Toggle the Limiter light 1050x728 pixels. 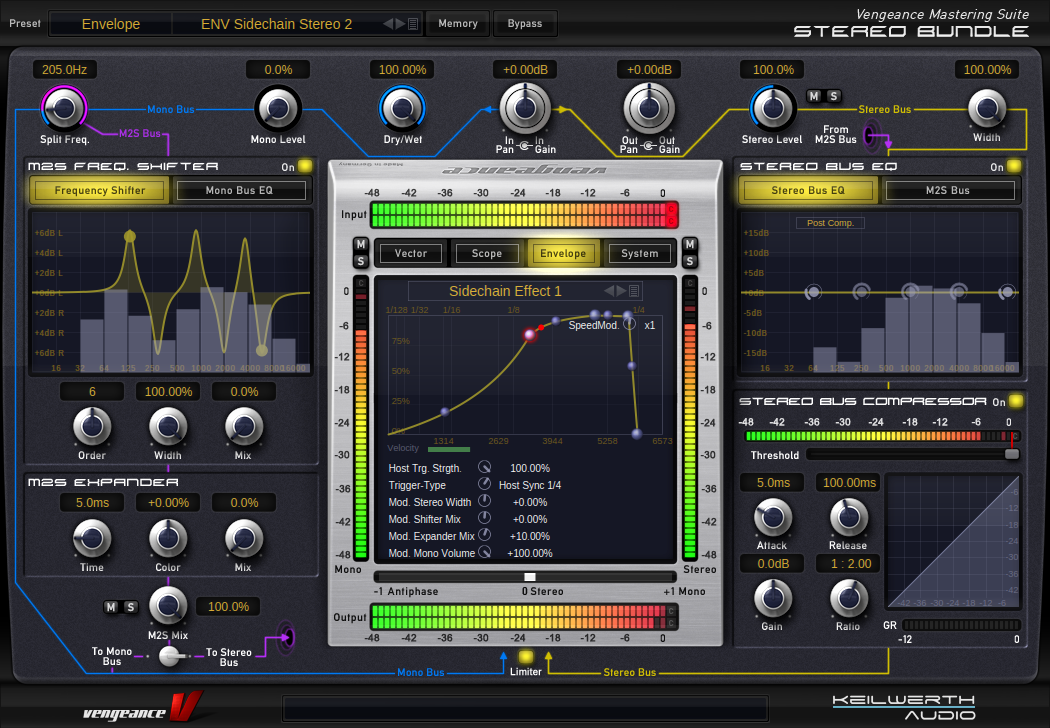[x=526, y=656]
